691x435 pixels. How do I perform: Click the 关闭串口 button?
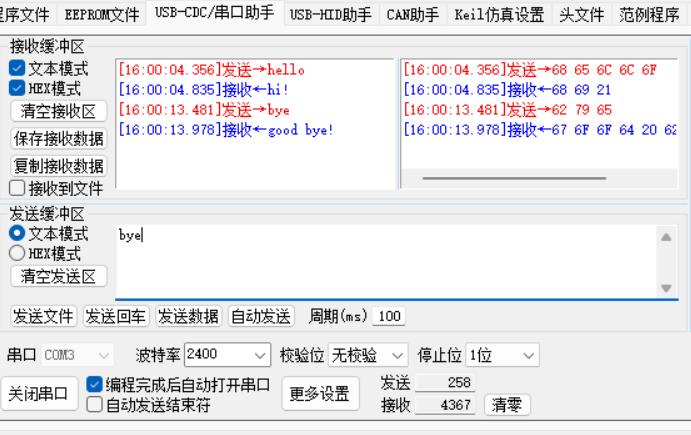pyautogui.click(x=39, y=394)
